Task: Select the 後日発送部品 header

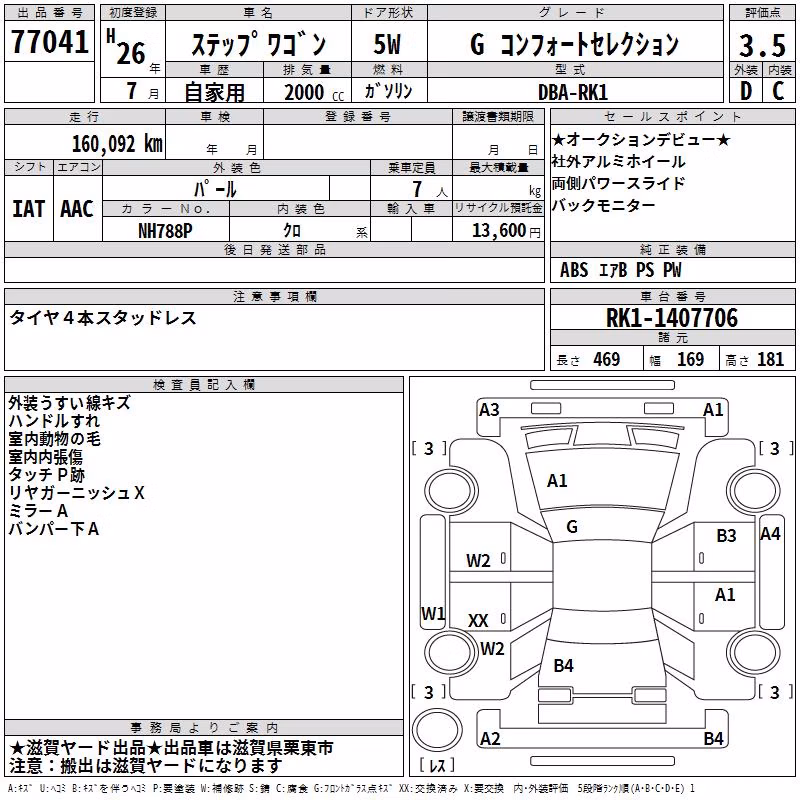Action: click(x=274, y=249)
